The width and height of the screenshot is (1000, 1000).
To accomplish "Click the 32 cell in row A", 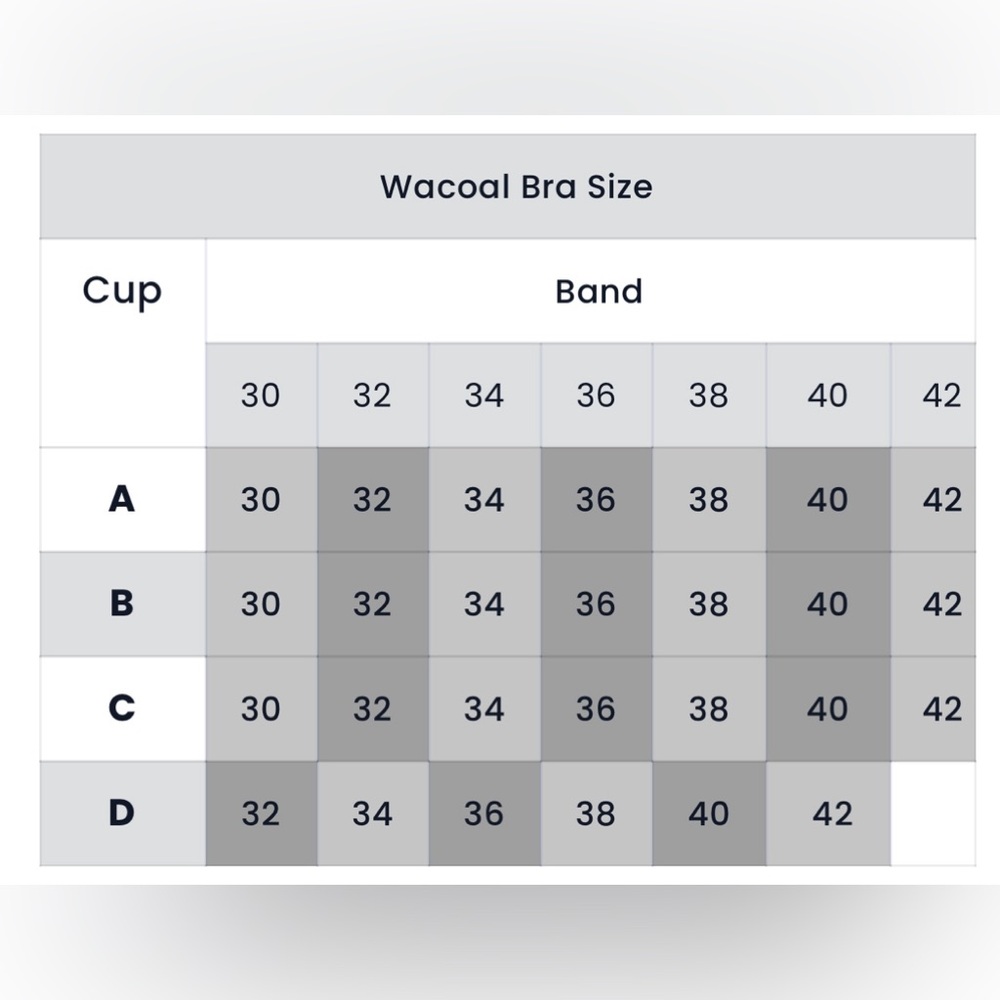I will point(373,499).
